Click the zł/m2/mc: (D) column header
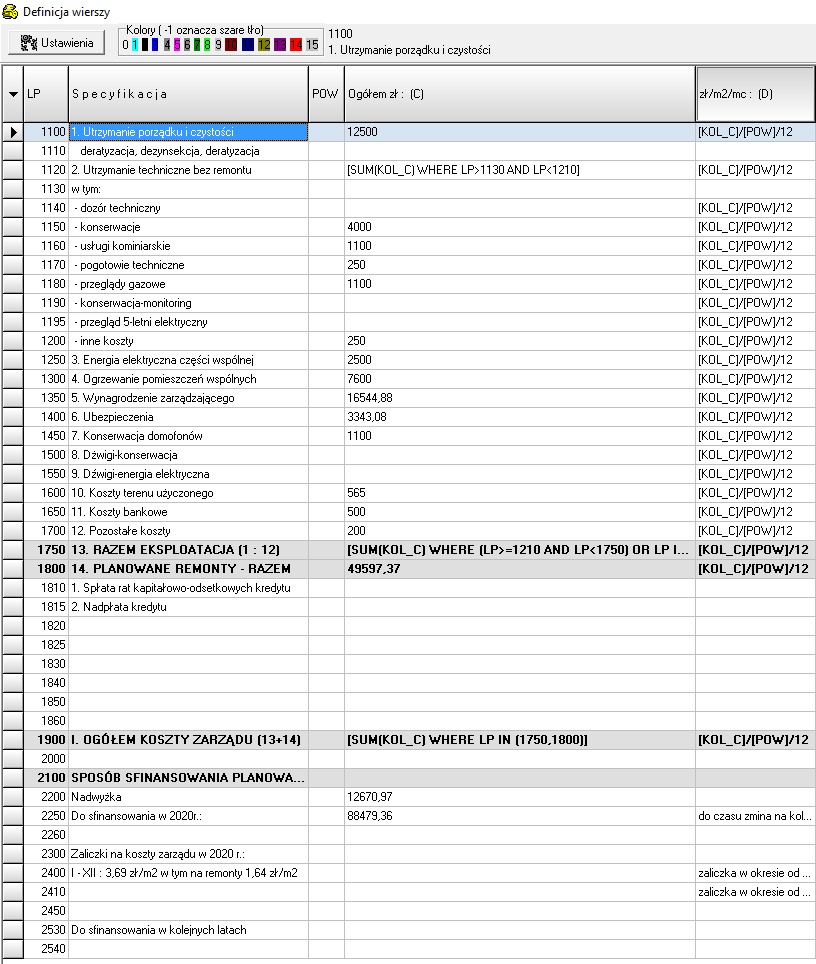Screen dimensions: 816x964 click(755, 94)
